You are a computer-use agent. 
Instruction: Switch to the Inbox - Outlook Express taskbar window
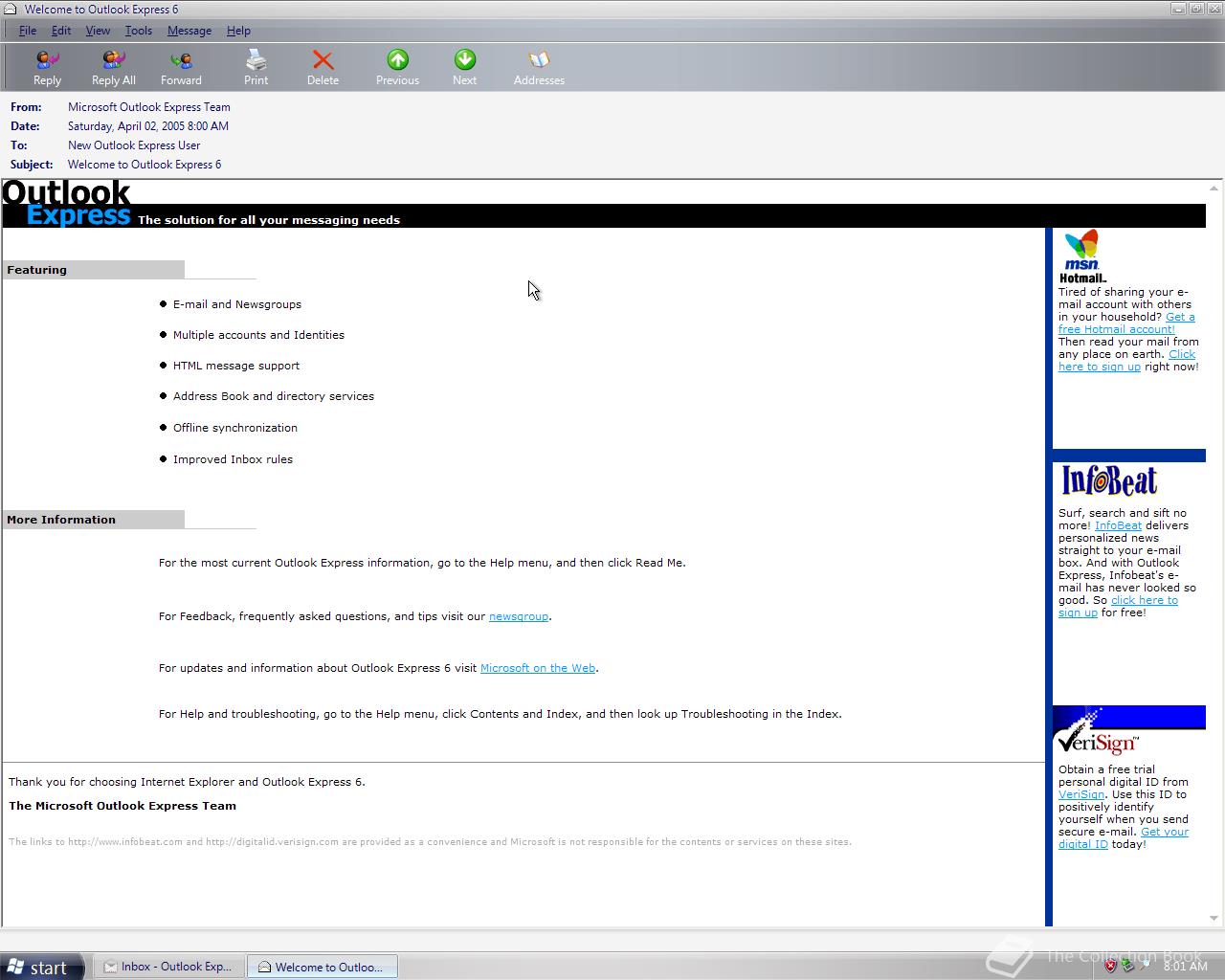click(x=167, y=967)
